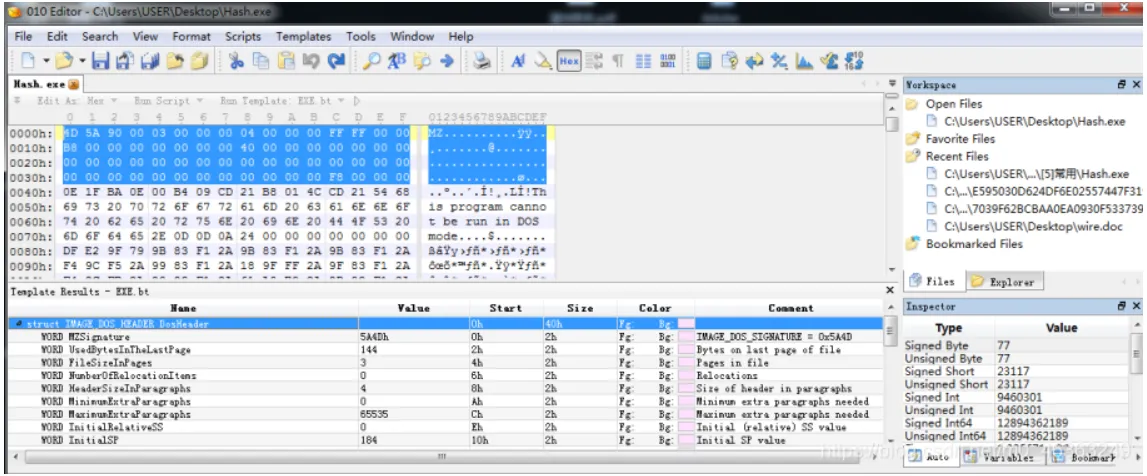The image size is (1147, 476).
Task: Click the Find in Files icon
Action: [x=421, y=61]
